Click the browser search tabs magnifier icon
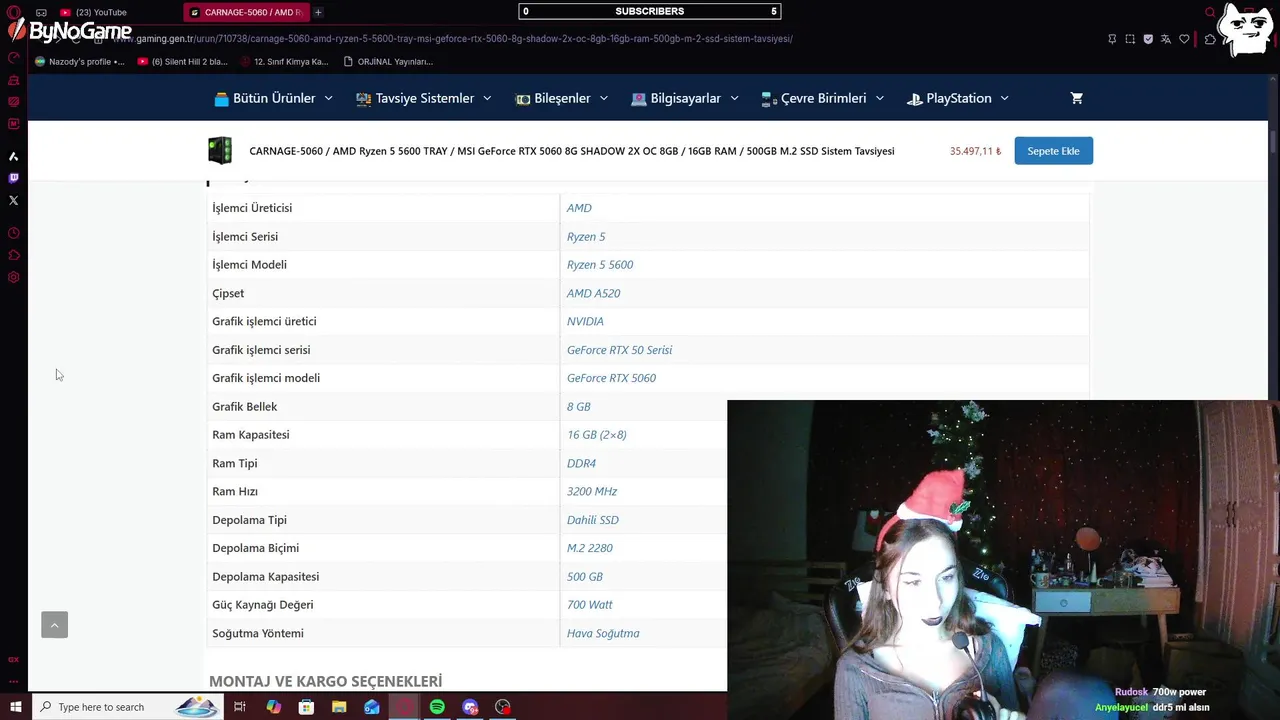 coord(1210,13)
